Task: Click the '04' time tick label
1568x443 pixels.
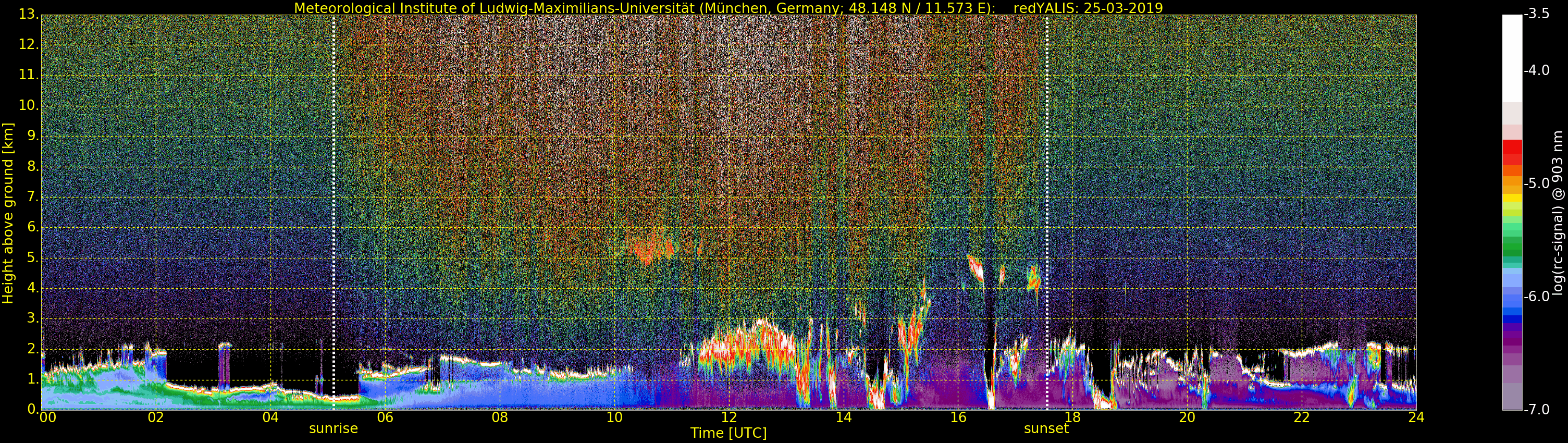Action: click(x=270, y=417)
